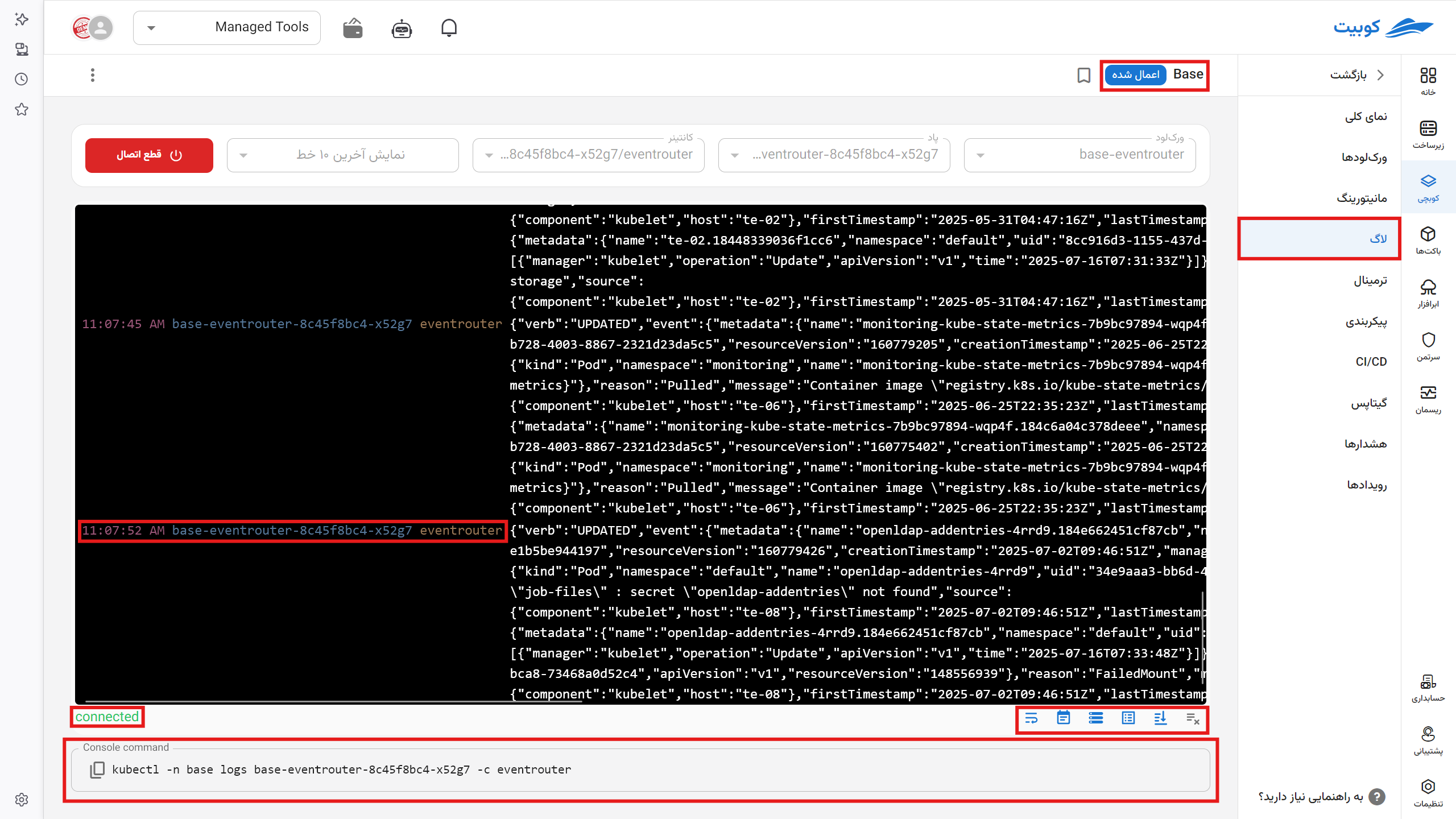Clear the log output
The width and height of the screenshot is (1456, 819).
click(1193, 719)
